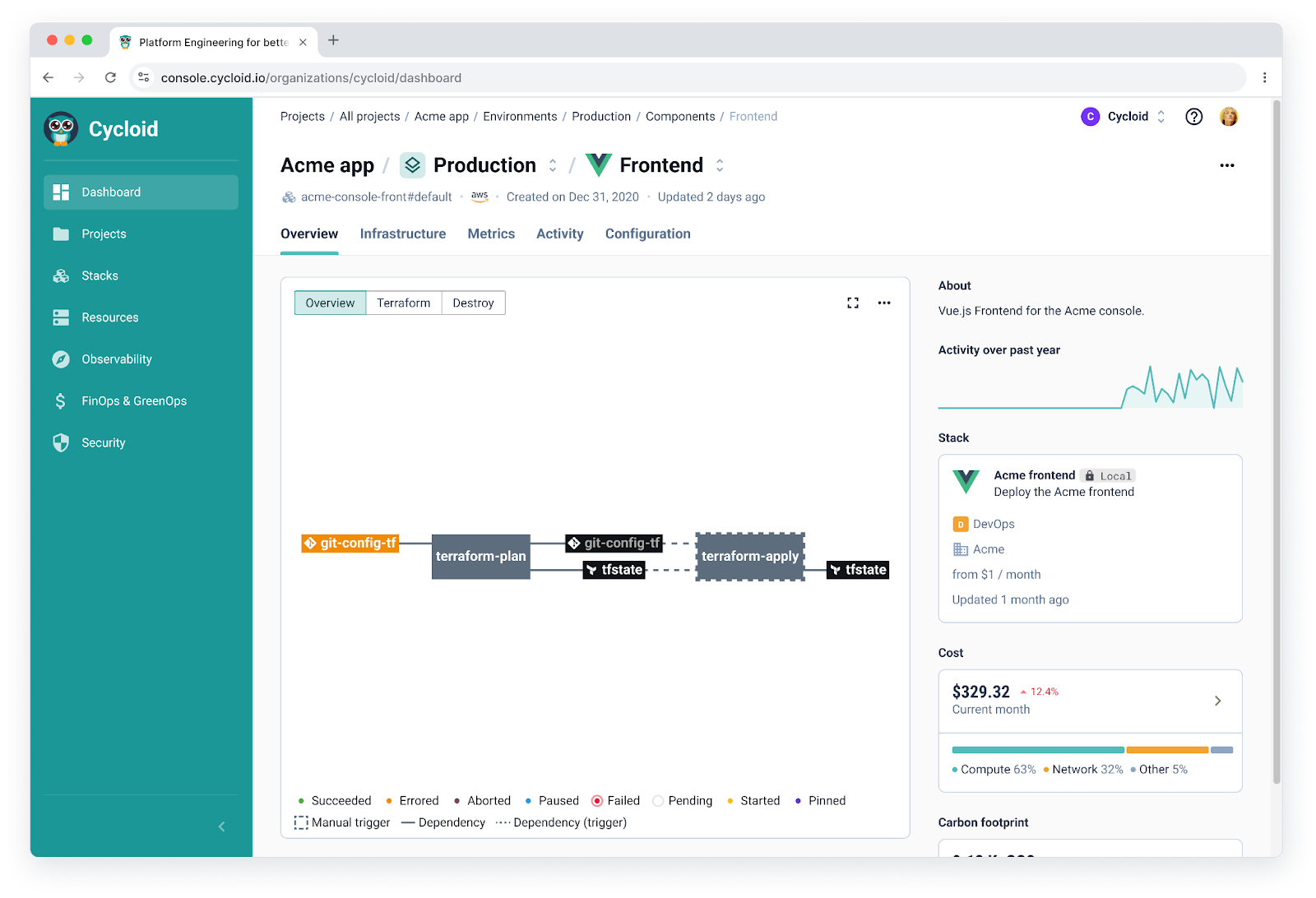Viewport: 1316px width, 898px height.
Task: Open the Observability compass icon in sidebar
Action: tap(61, 359)
